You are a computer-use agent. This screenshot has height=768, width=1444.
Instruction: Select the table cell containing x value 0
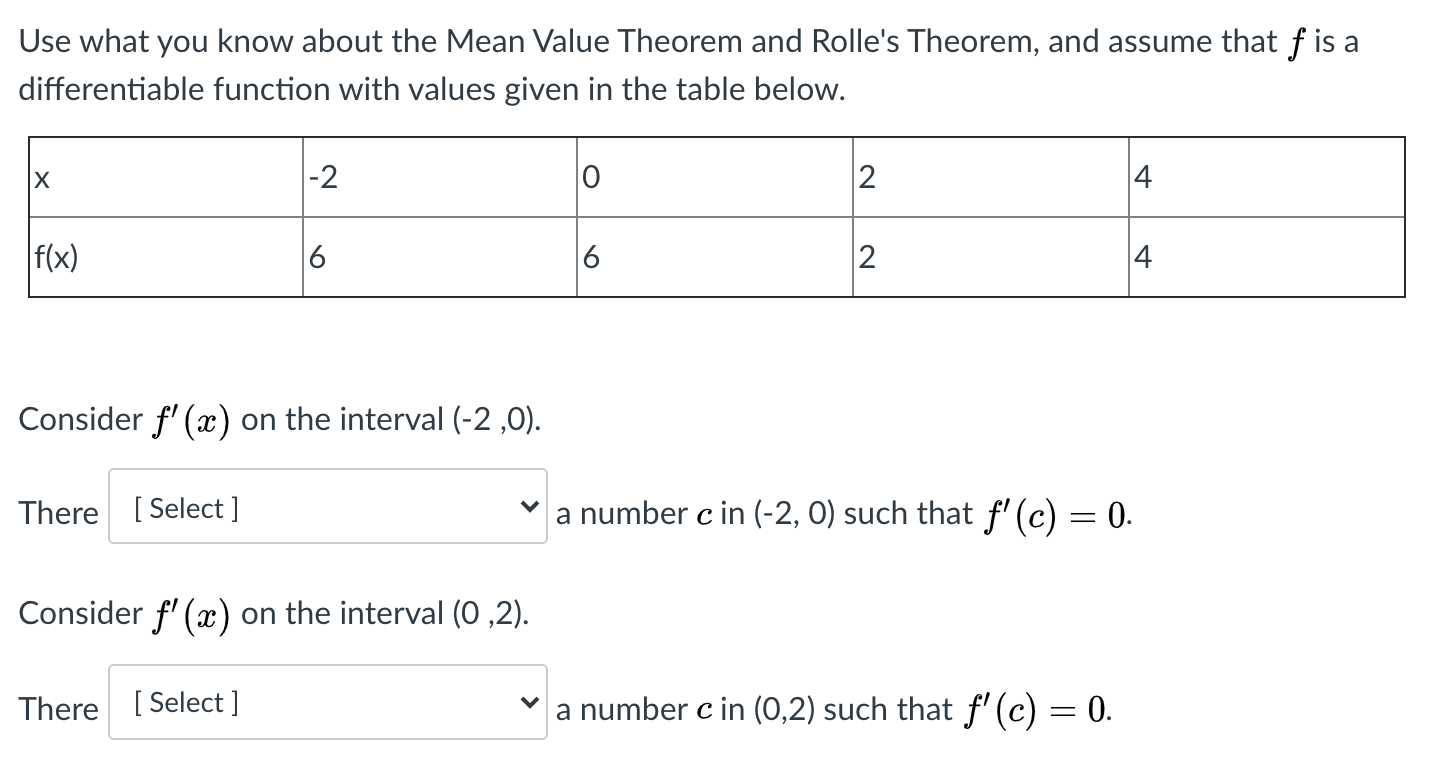(714, 175)
